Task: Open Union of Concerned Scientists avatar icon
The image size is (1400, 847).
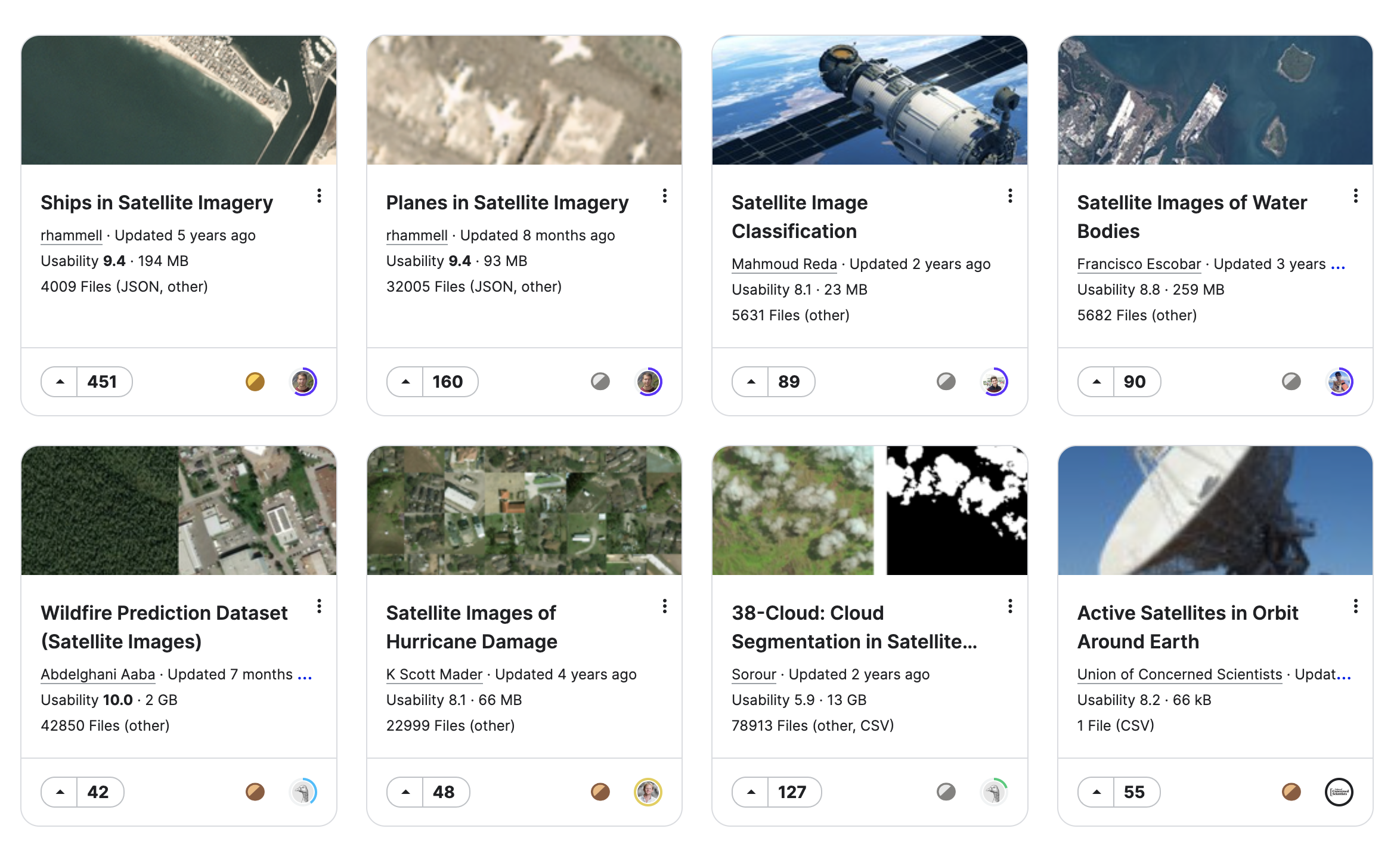Action: pos(1339,792)
